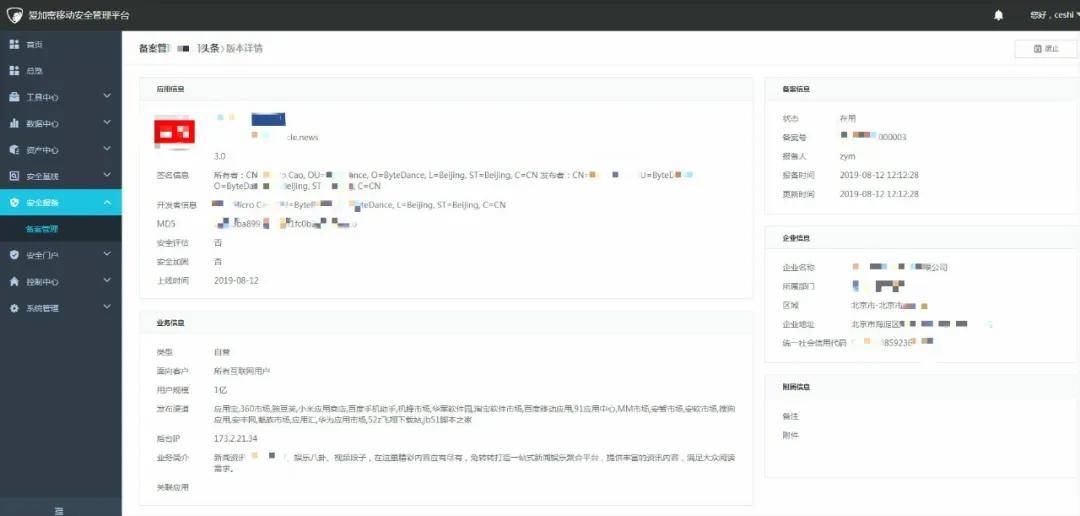Expand the 系统管理 chevron

107,307
